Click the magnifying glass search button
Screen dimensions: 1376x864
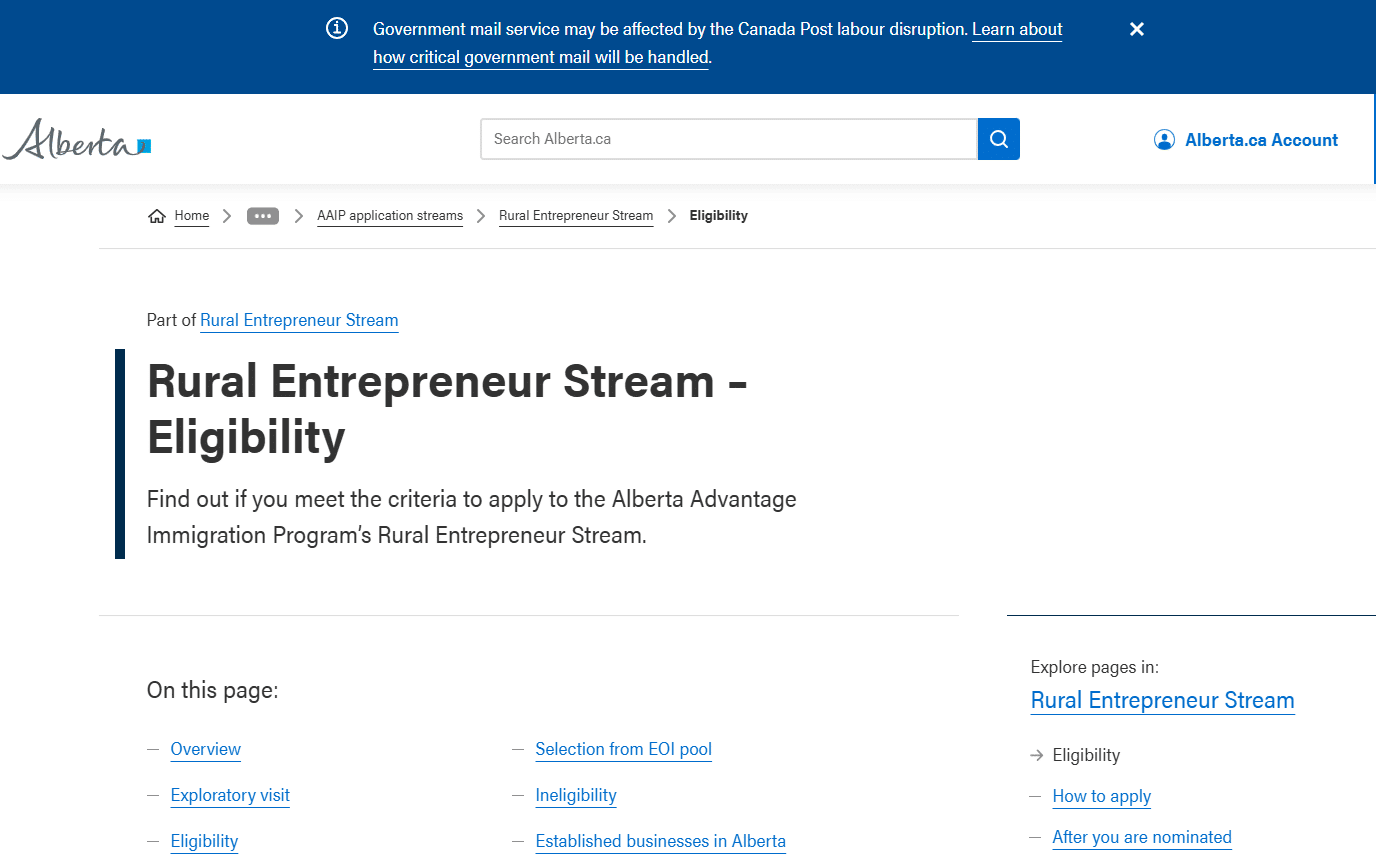pyautogui.click(x=998, y=139)
